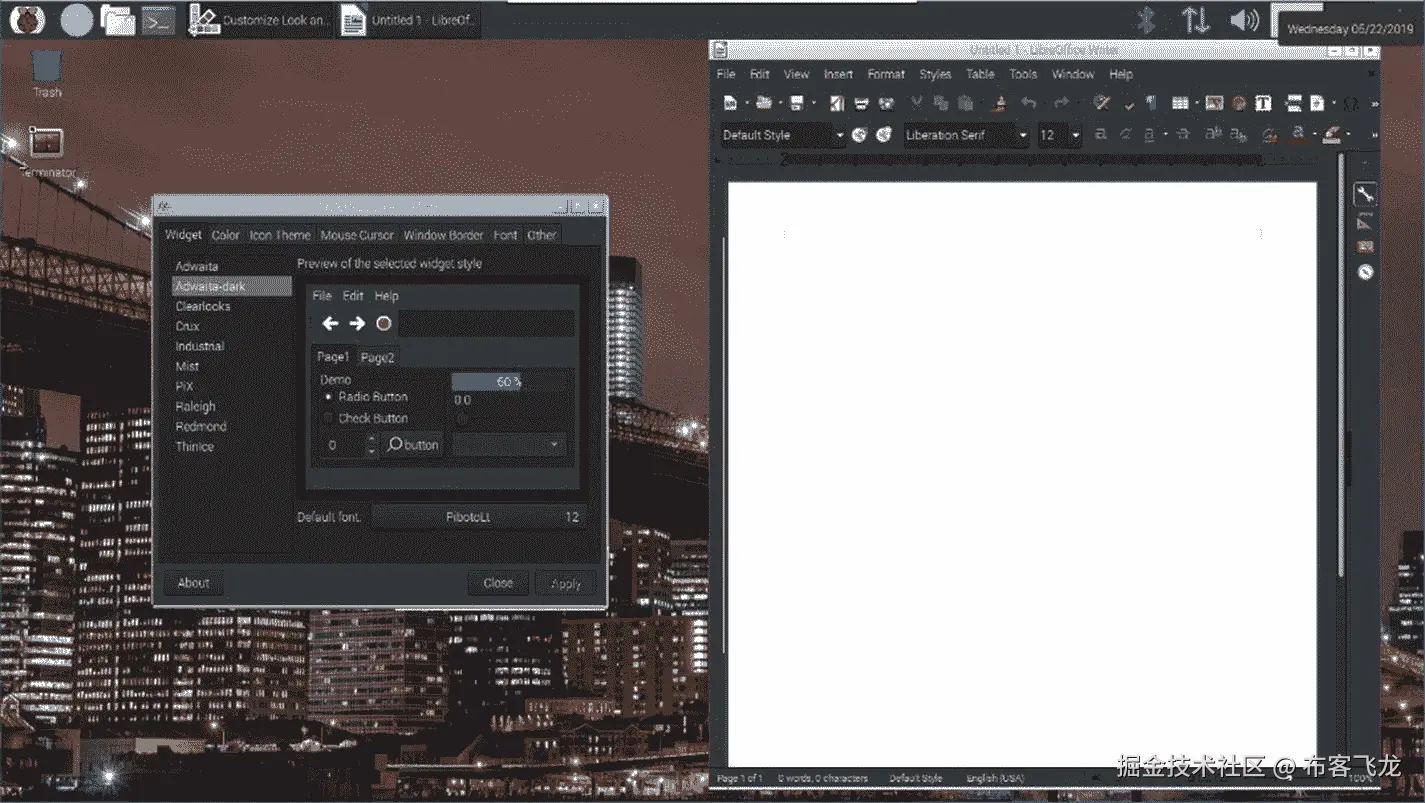Expand the standard toolbar overflow chevron

tap(1374, 104)
